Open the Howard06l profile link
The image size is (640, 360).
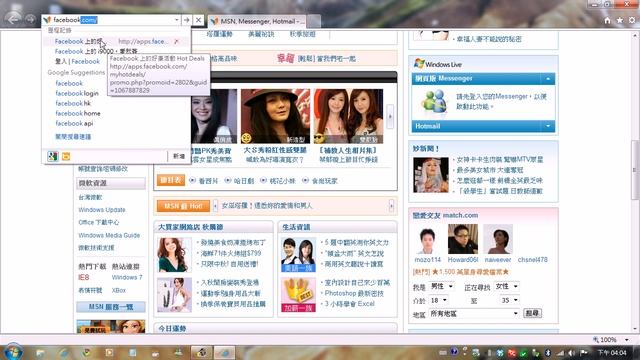pyautogui.click(x=462, y=260)
